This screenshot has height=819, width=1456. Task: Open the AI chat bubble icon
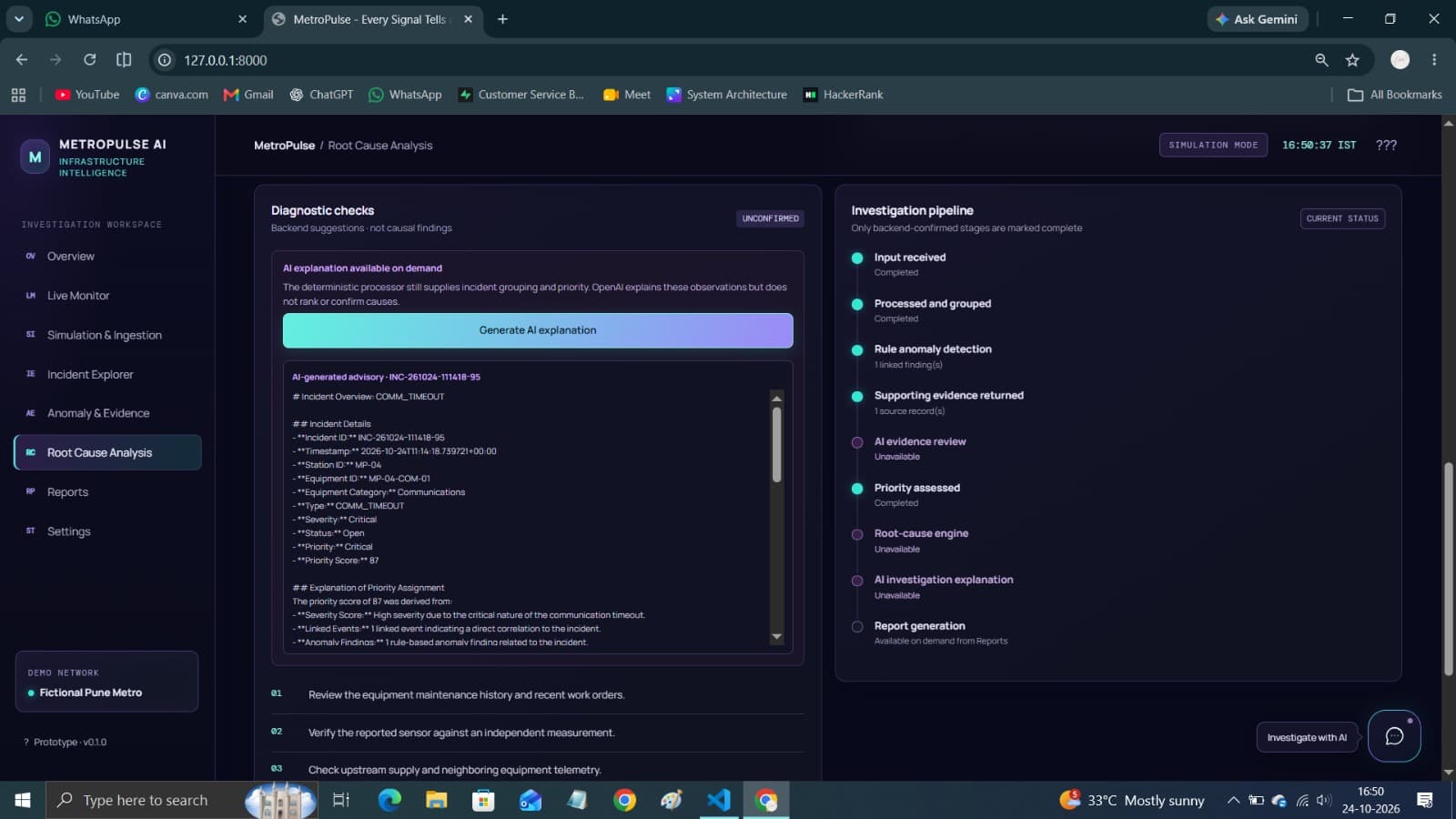pos(1393,736)
